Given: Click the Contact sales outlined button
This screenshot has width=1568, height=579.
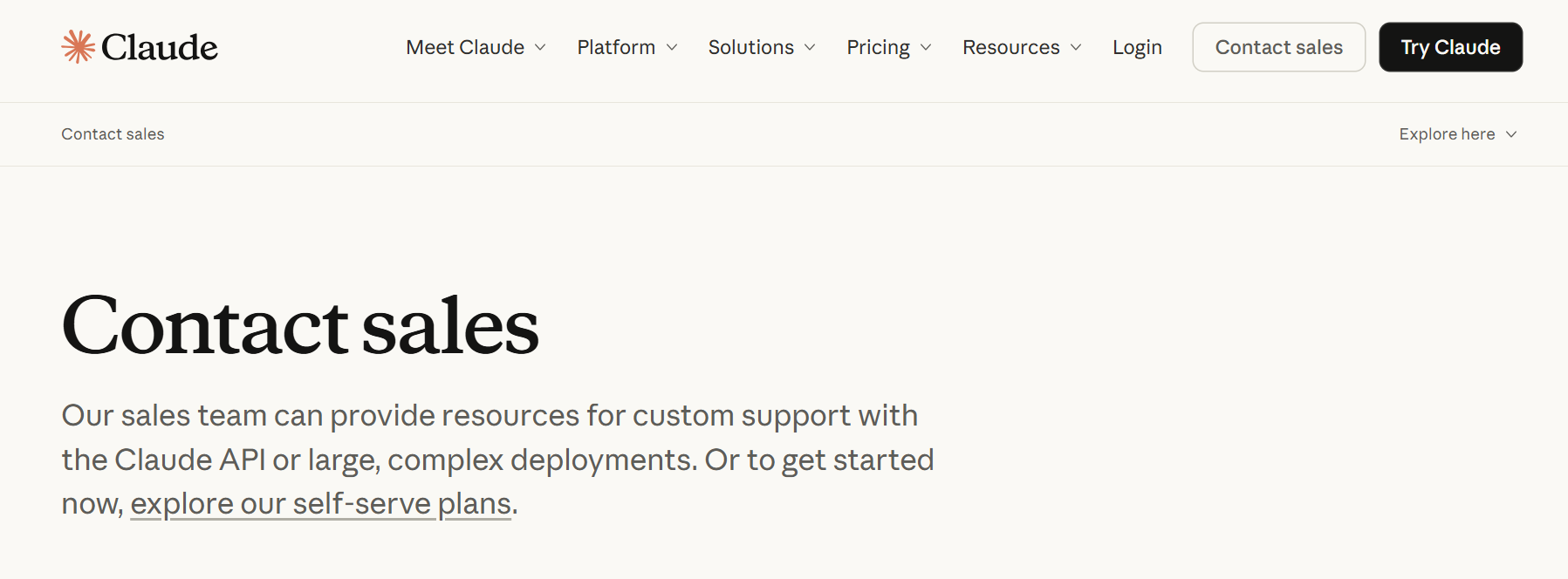Looking at the screenshot, I should coord(1279,47).
